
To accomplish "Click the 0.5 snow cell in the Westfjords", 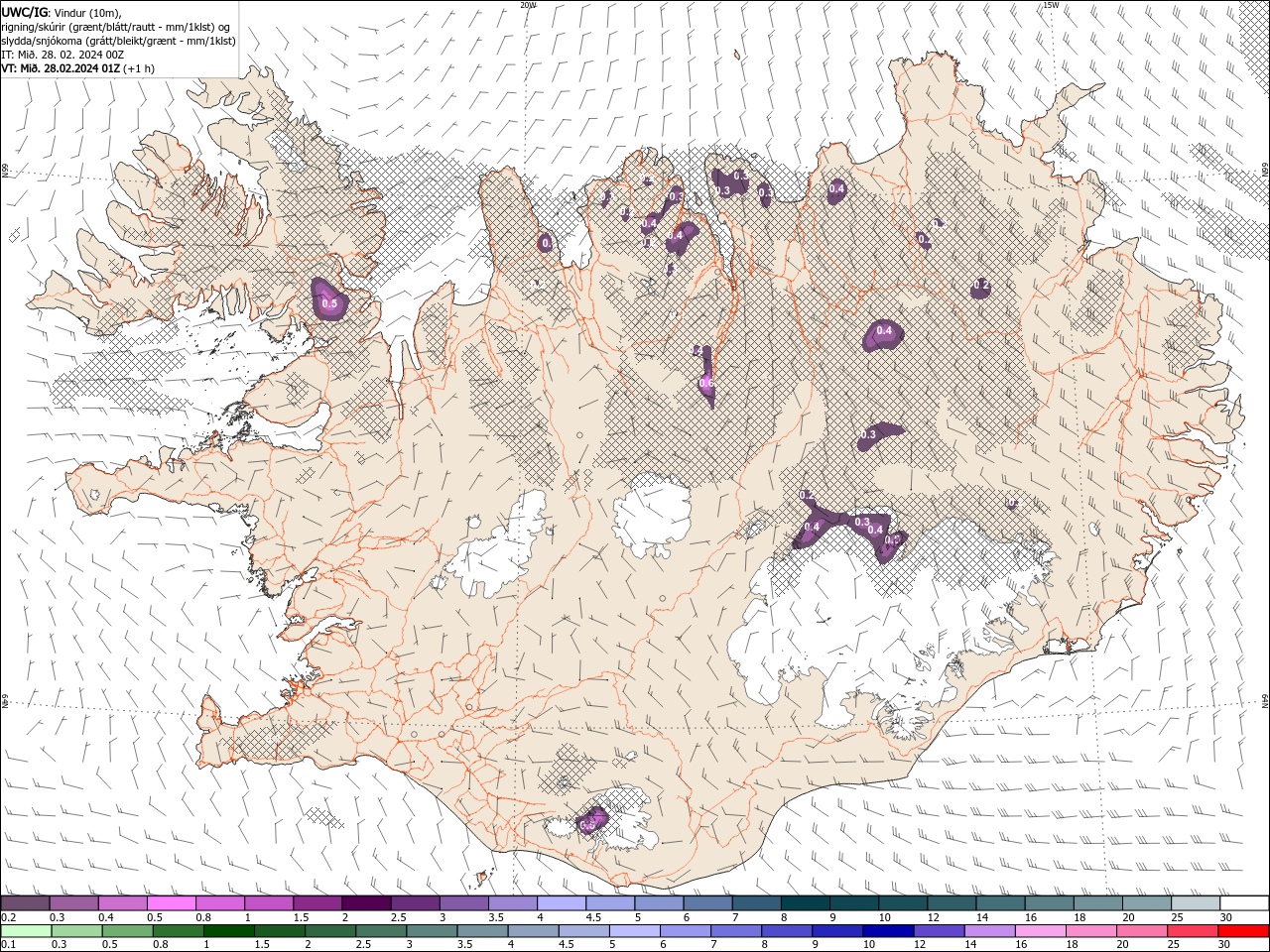I will (329, 299).
